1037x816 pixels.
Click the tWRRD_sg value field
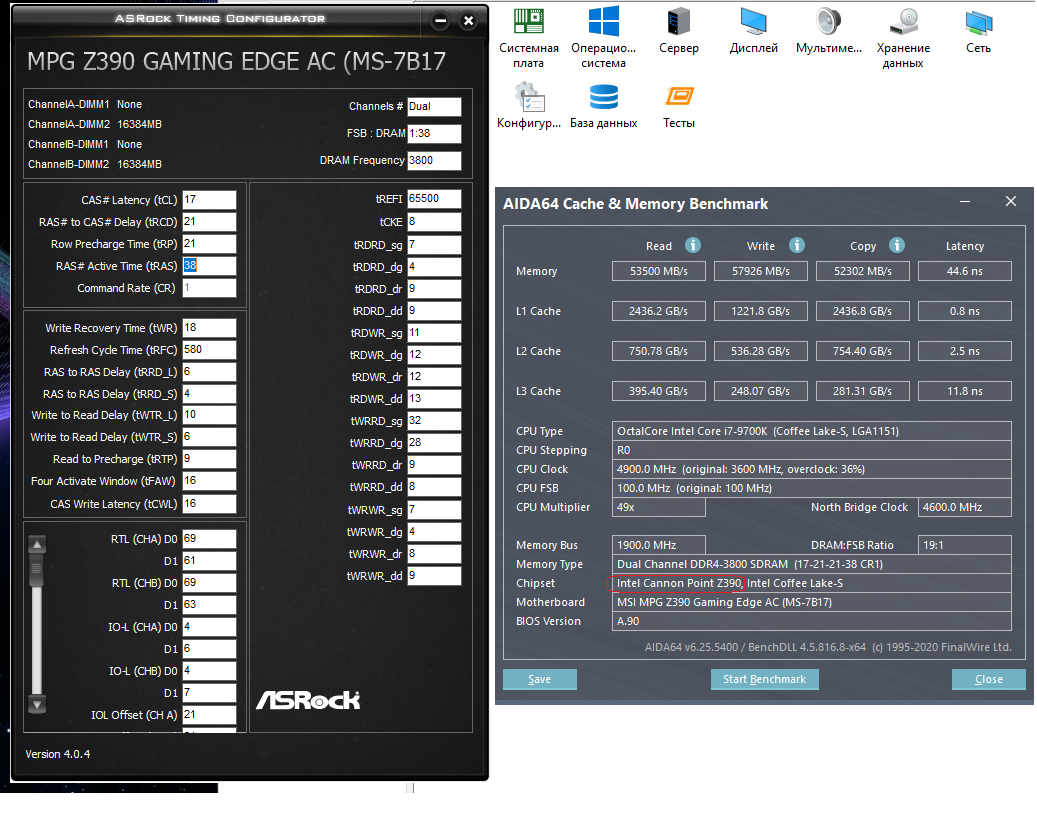coord(434,421)
